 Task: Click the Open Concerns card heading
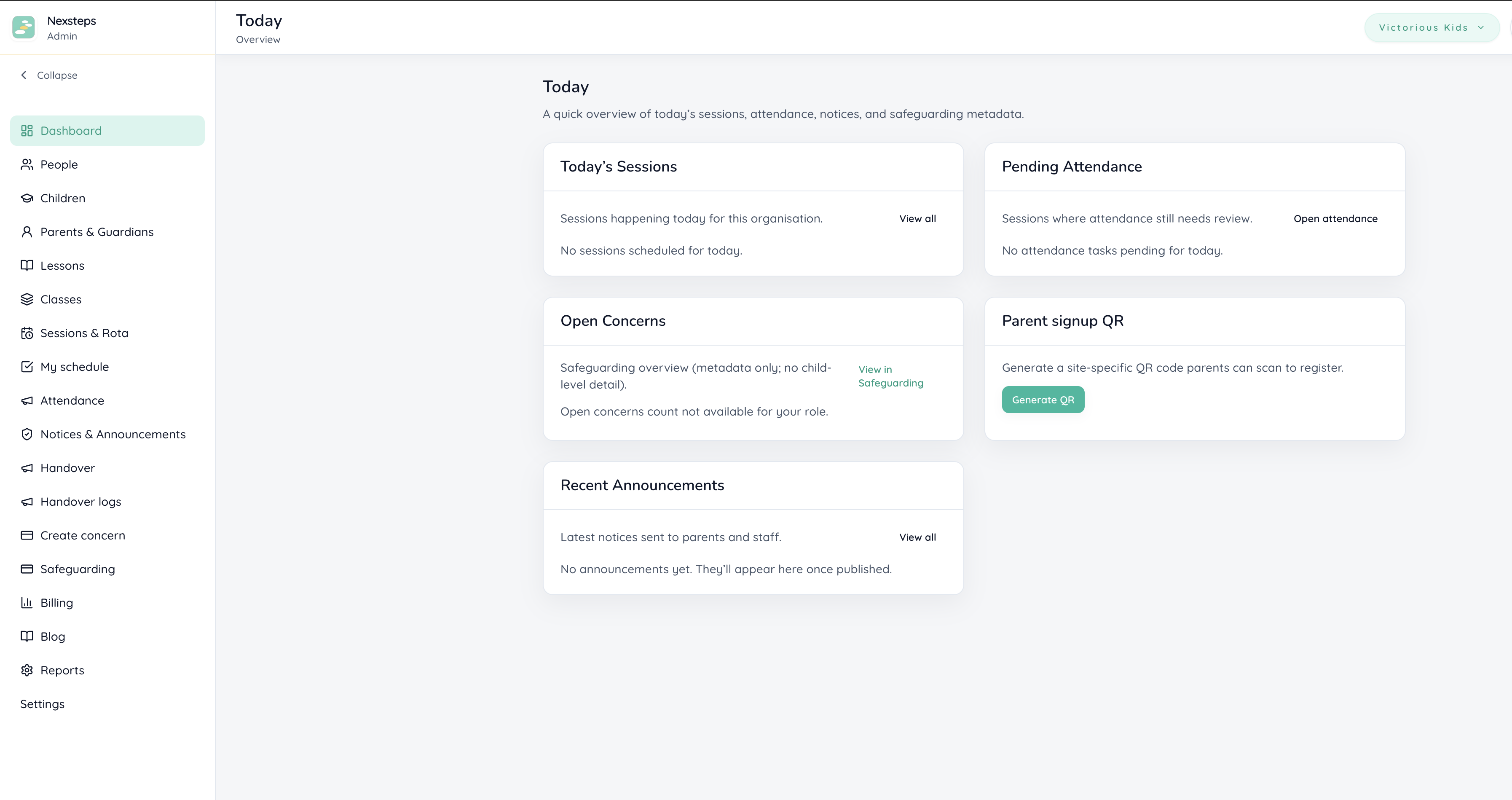pyautogui.click(x=613, y=321)
